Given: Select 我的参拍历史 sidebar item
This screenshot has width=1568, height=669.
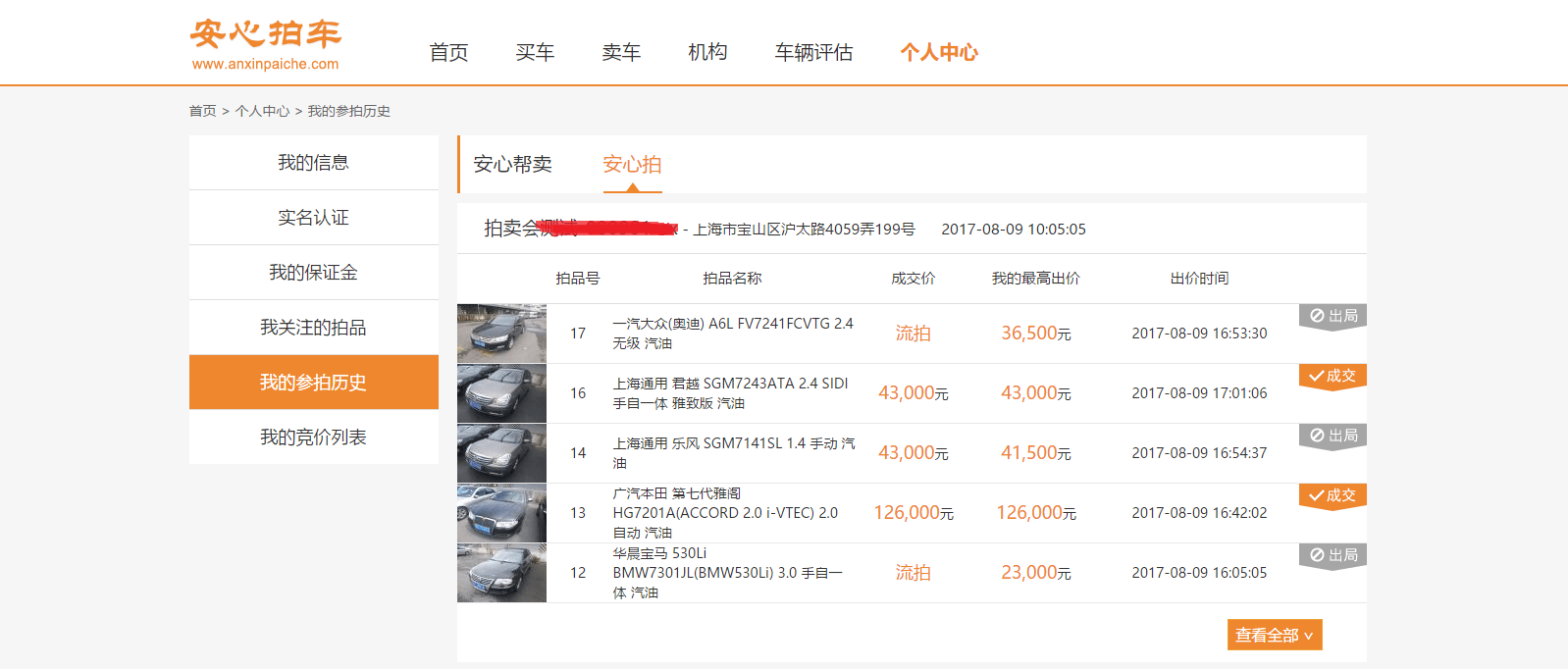Looking at the screenshot, I should click(x=314, y=383).
